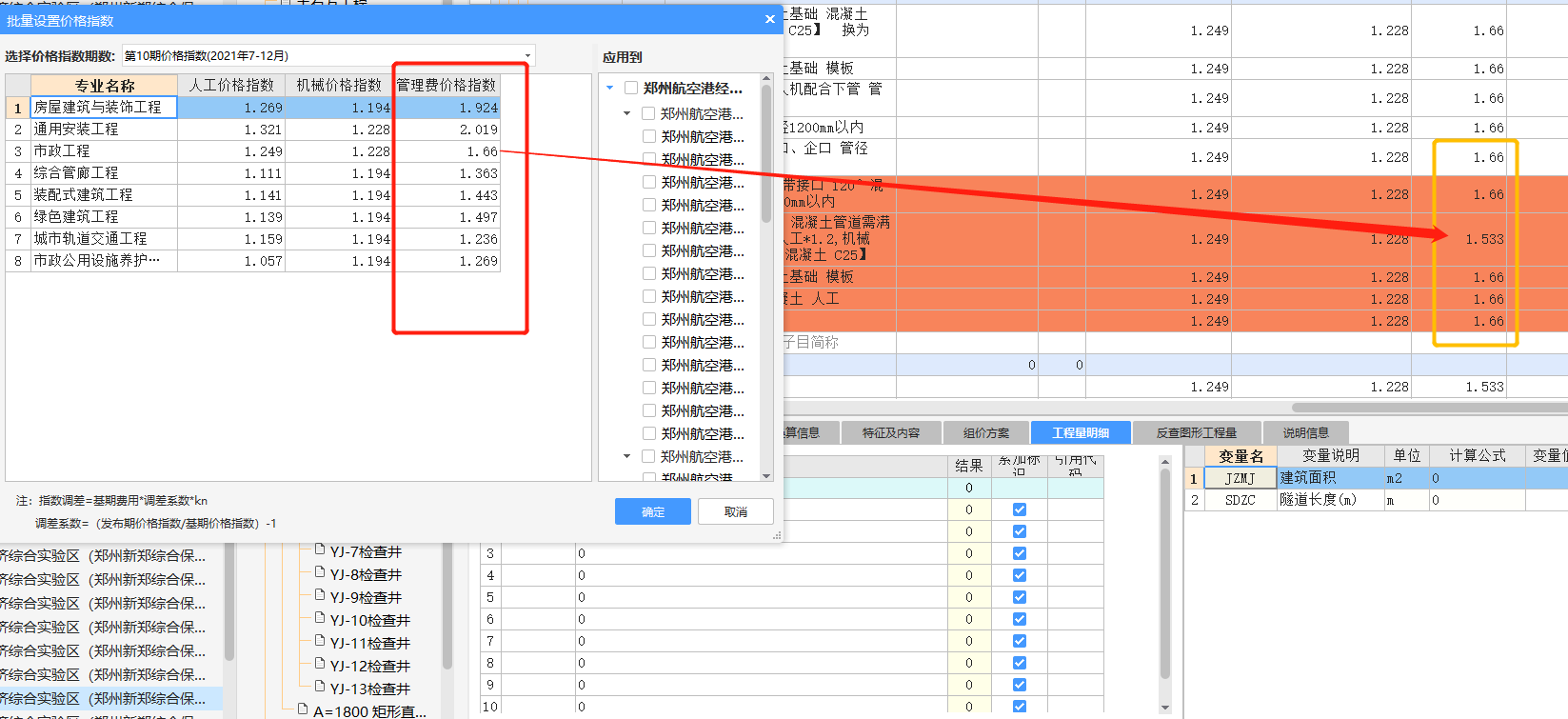
Task: Toggle checkbox in quantity detail row 9
Action: [x=1020, y=685]
